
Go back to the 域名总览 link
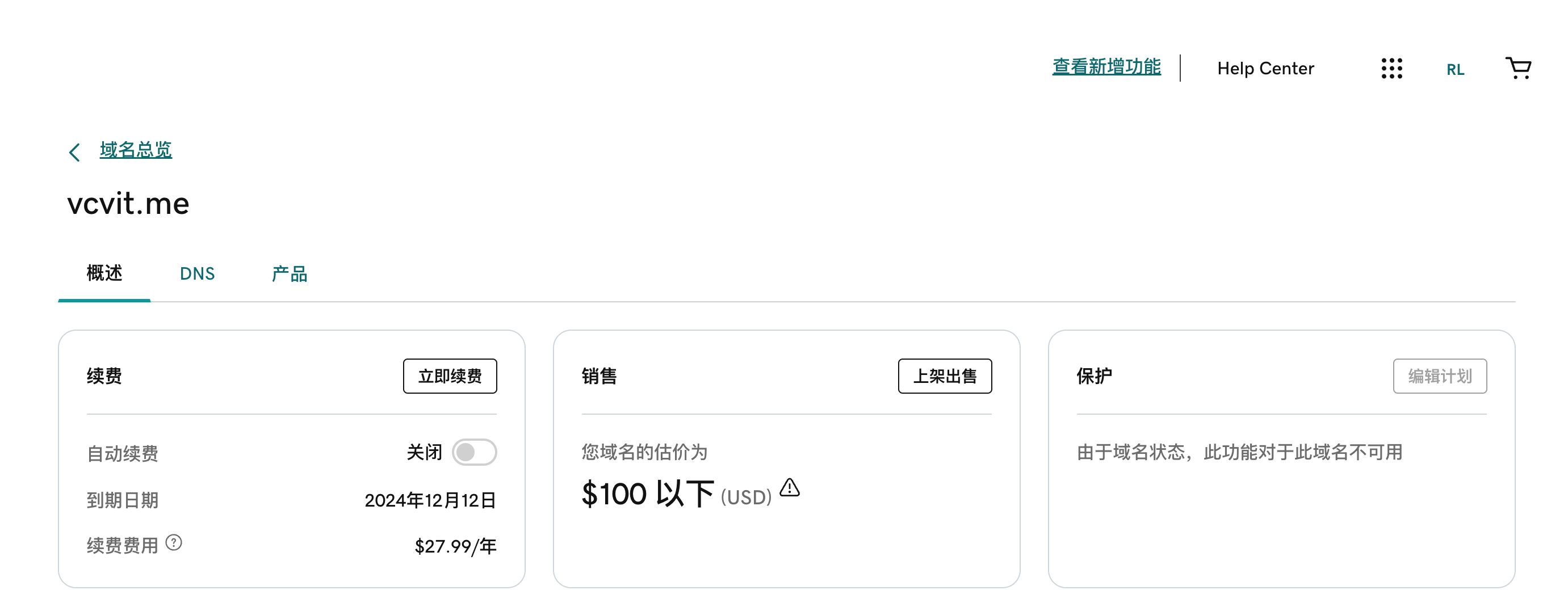coord(136,150)
